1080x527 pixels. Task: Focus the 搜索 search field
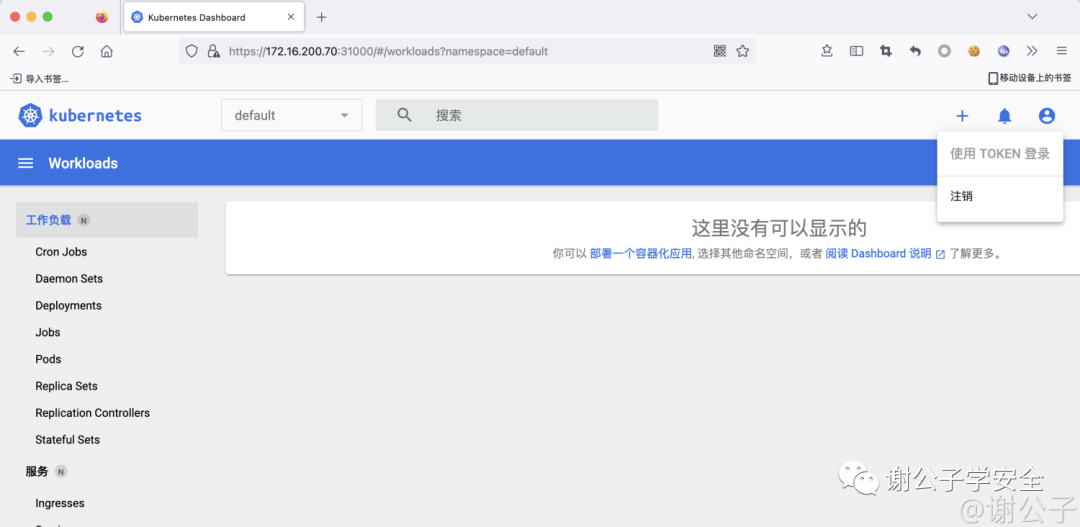pos(517,115)
